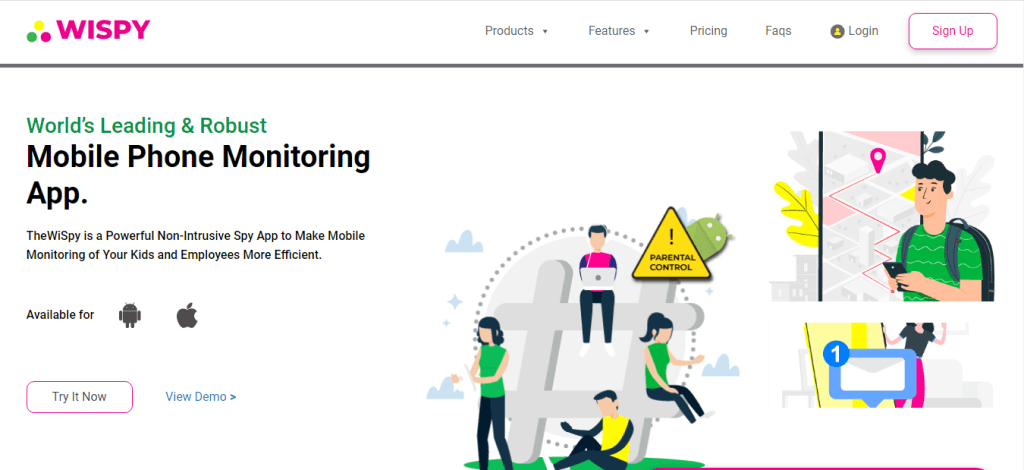Click the blue message notification envelope
Viewport: 1024px width, 470px height.
point(873,379)
